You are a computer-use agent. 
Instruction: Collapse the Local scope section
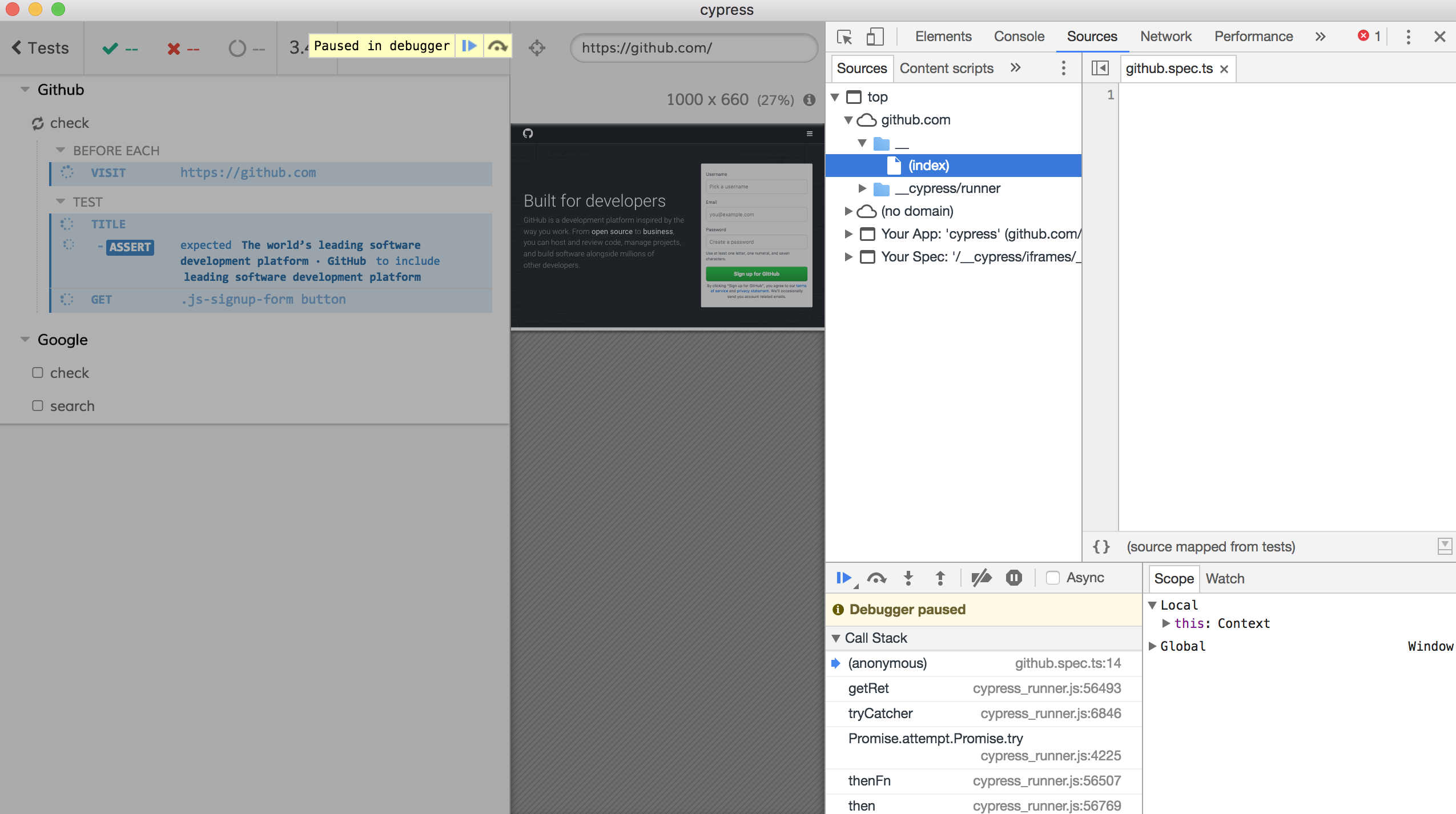point(1152,605)
